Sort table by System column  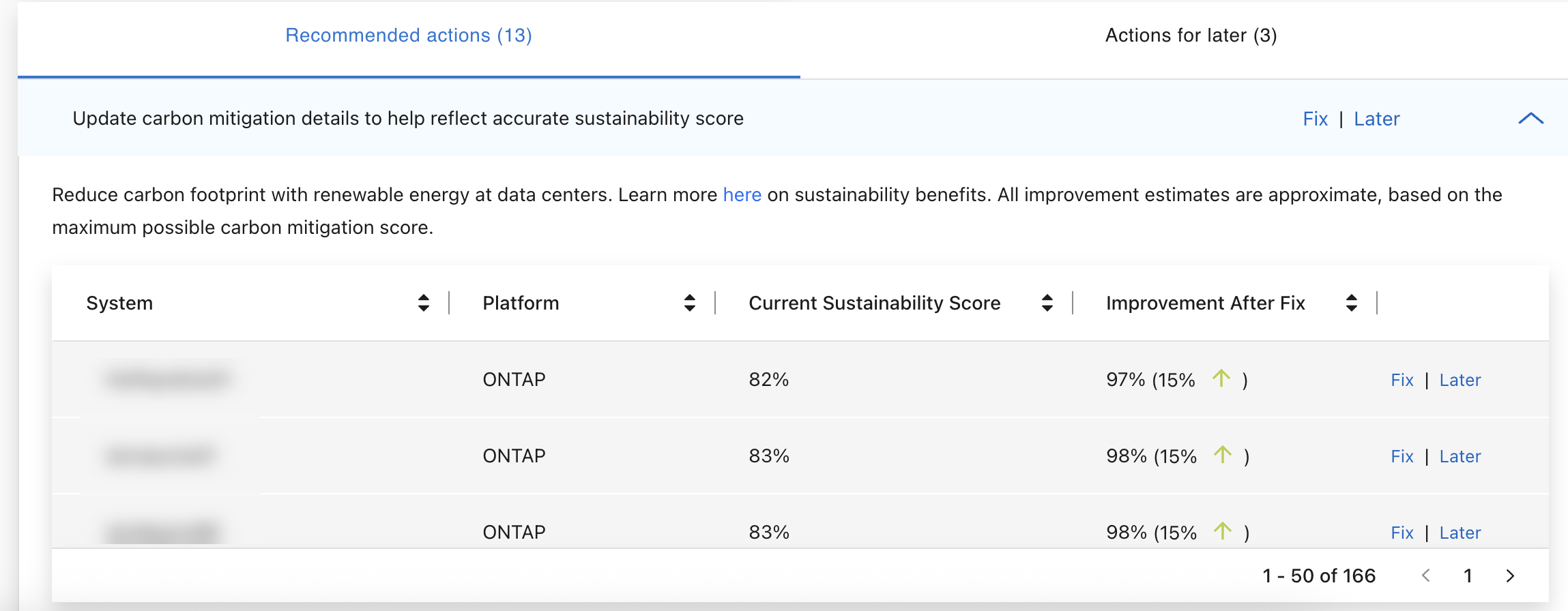tap(423, 303)
